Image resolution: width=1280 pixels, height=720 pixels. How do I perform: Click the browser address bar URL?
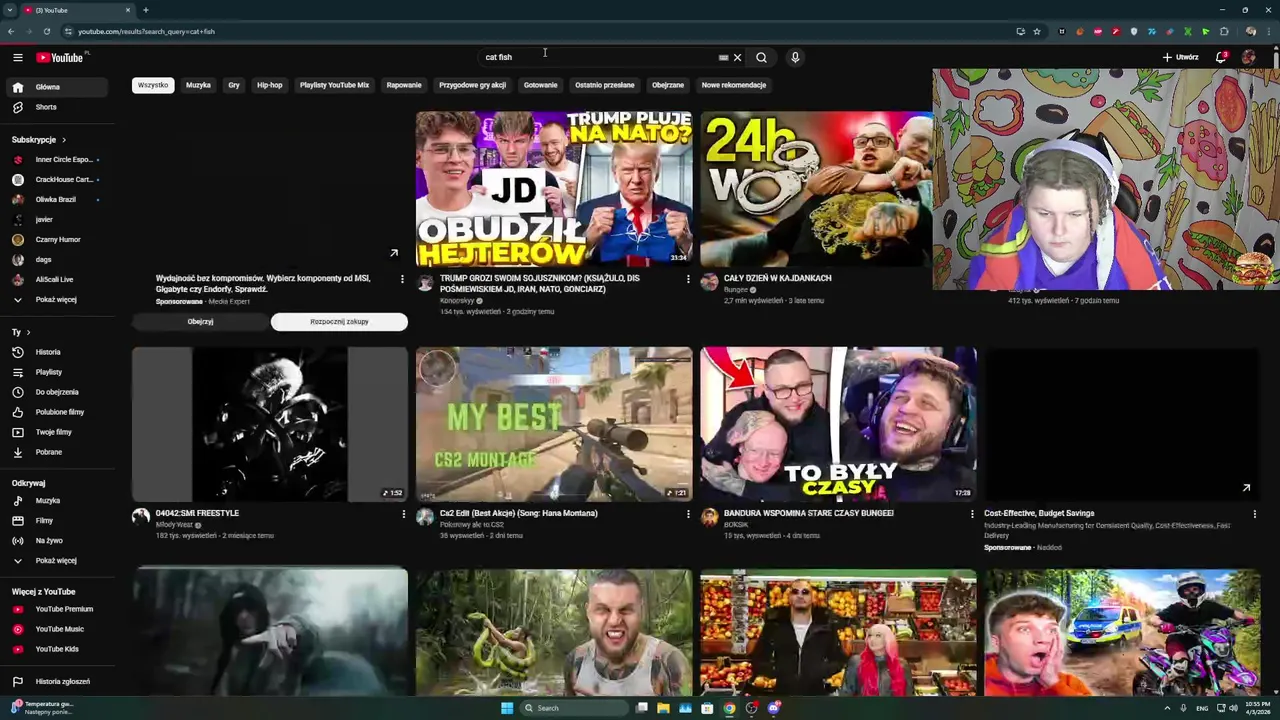coord(146,31)
